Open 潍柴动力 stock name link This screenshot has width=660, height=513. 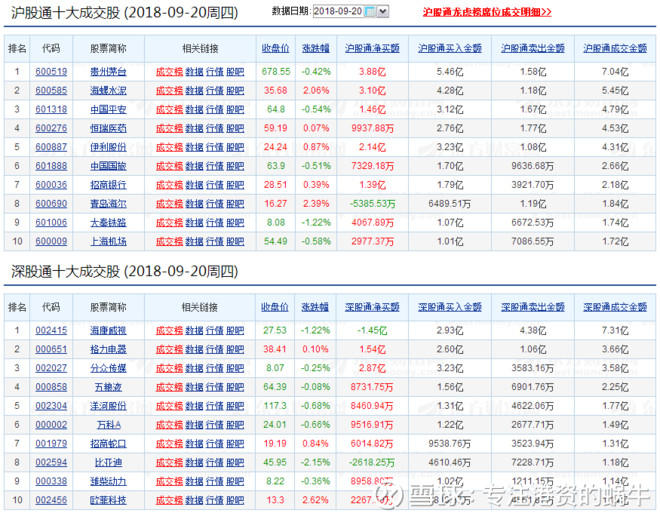pyautogui.click(x=108, y=481)
